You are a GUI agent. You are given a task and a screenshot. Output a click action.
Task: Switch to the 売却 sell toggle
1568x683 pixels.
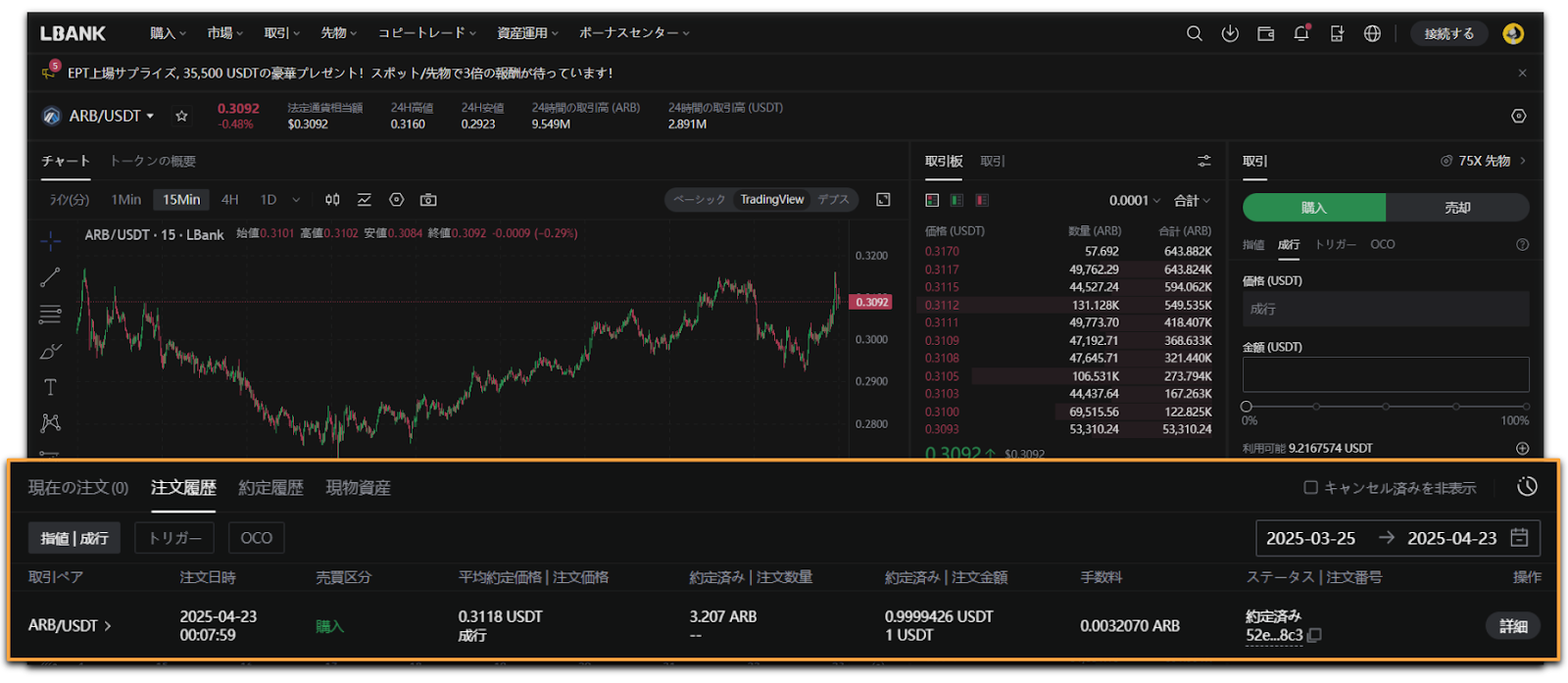click(x=1457, y=208)
